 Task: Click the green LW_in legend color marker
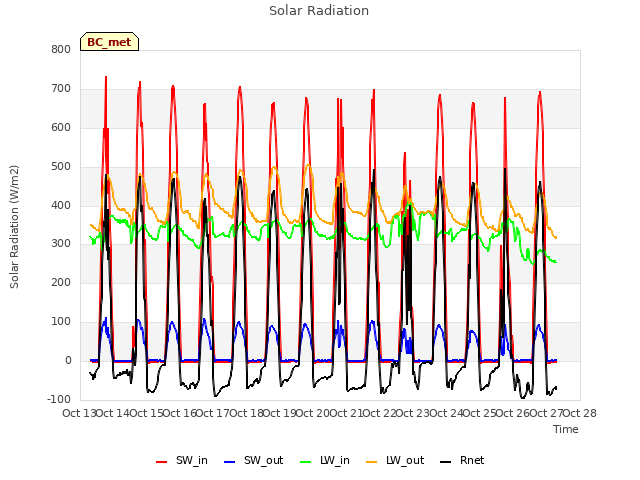click(306, 462)
